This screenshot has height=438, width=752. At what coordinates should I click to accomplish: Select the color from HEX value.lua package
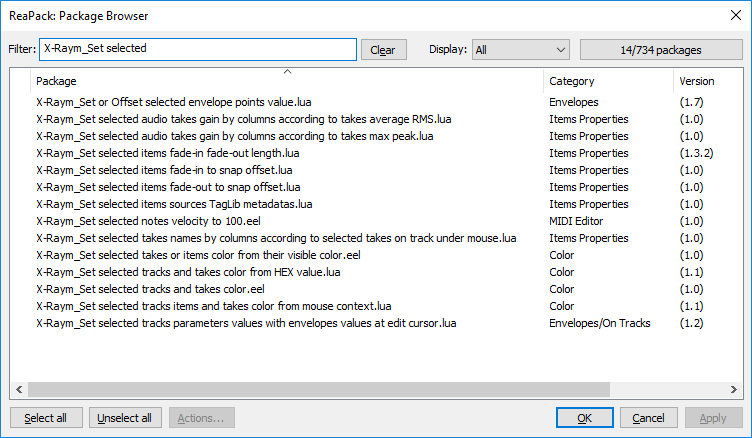coord(188,272)
